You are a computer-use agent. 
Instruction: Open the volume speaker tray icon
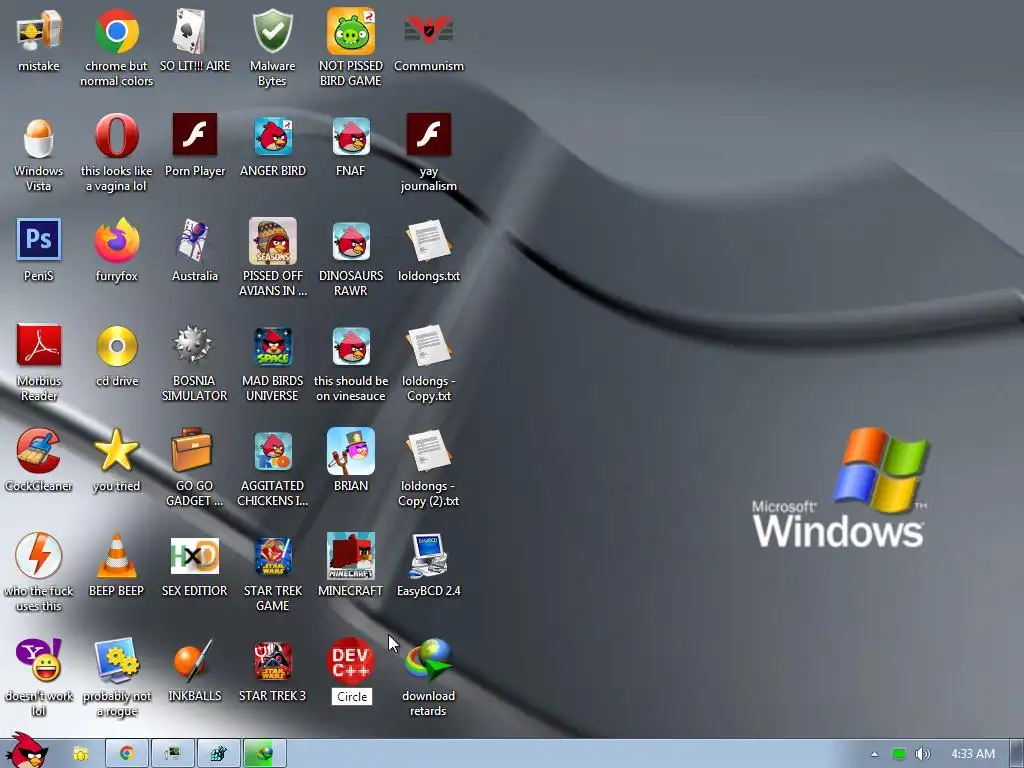pos(923,754)
